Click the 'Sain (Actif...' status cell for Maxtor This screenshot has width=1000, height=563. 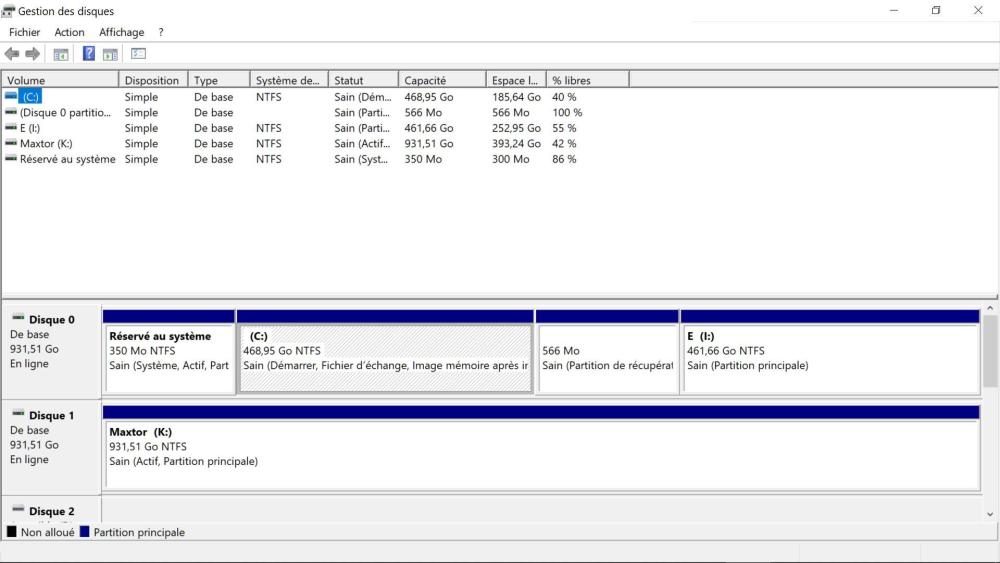point(362,143)
